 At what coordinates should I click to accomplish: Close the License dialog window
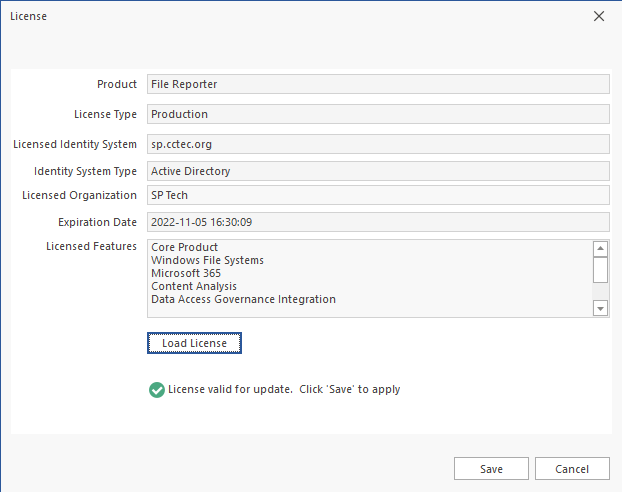(x=599, y=16)
